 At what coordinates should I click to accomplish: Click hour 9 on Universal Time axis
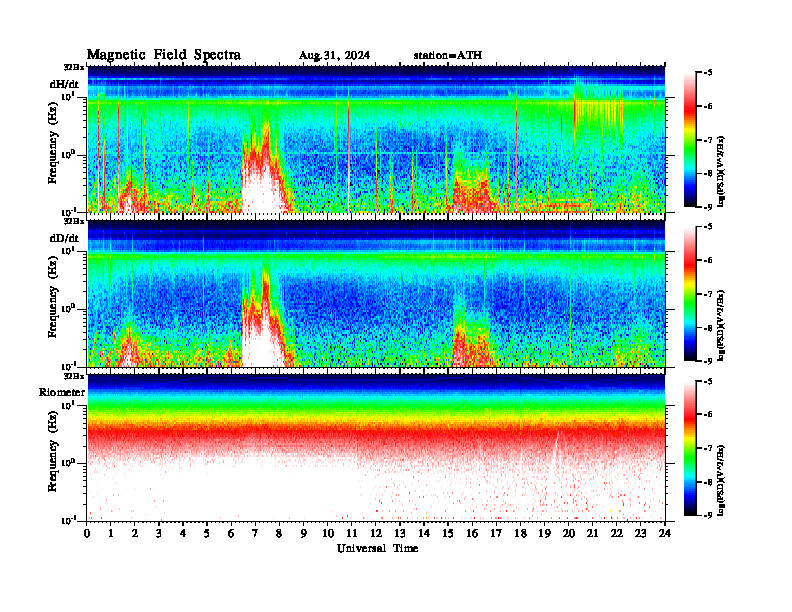point(304,533)
